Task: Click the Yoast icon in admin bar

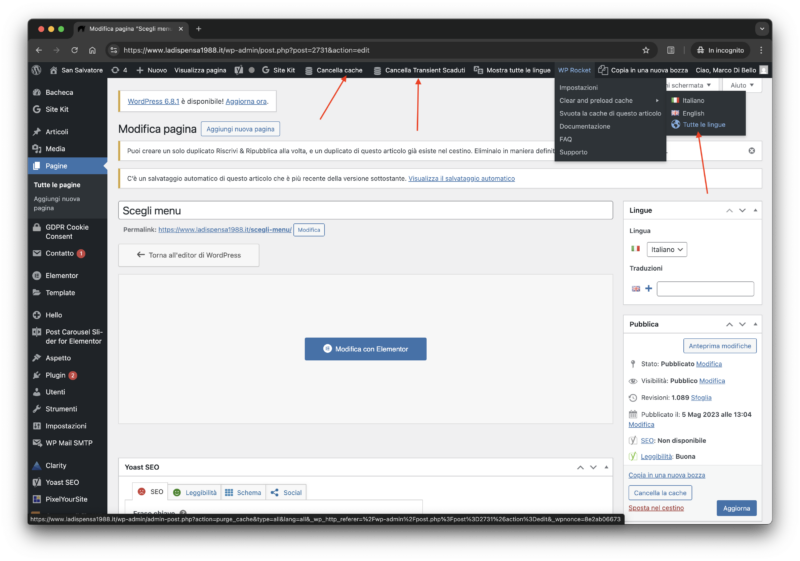Action: pyautogui.click(x=238, y=70)
